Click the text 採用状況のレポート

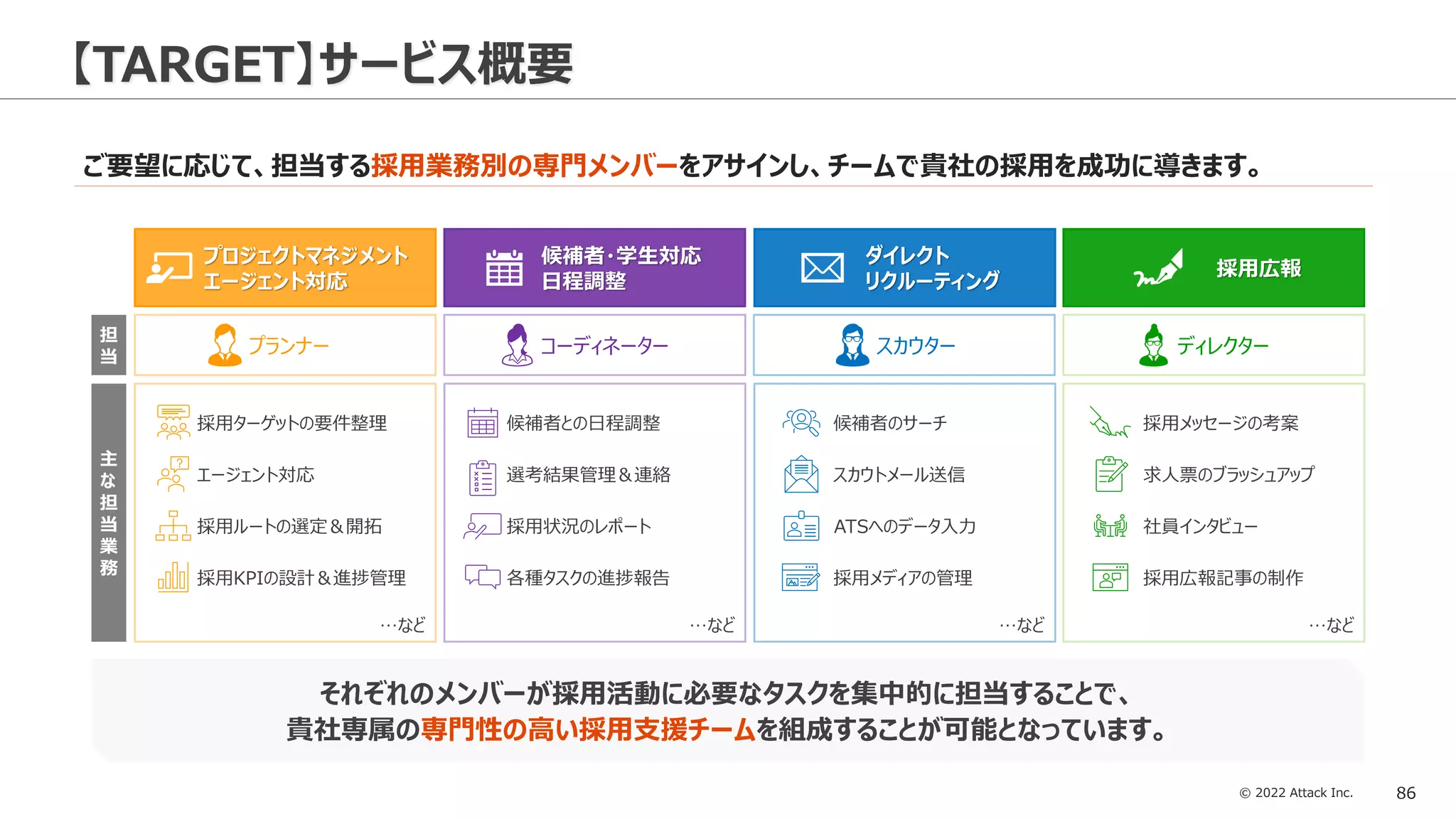579,526
